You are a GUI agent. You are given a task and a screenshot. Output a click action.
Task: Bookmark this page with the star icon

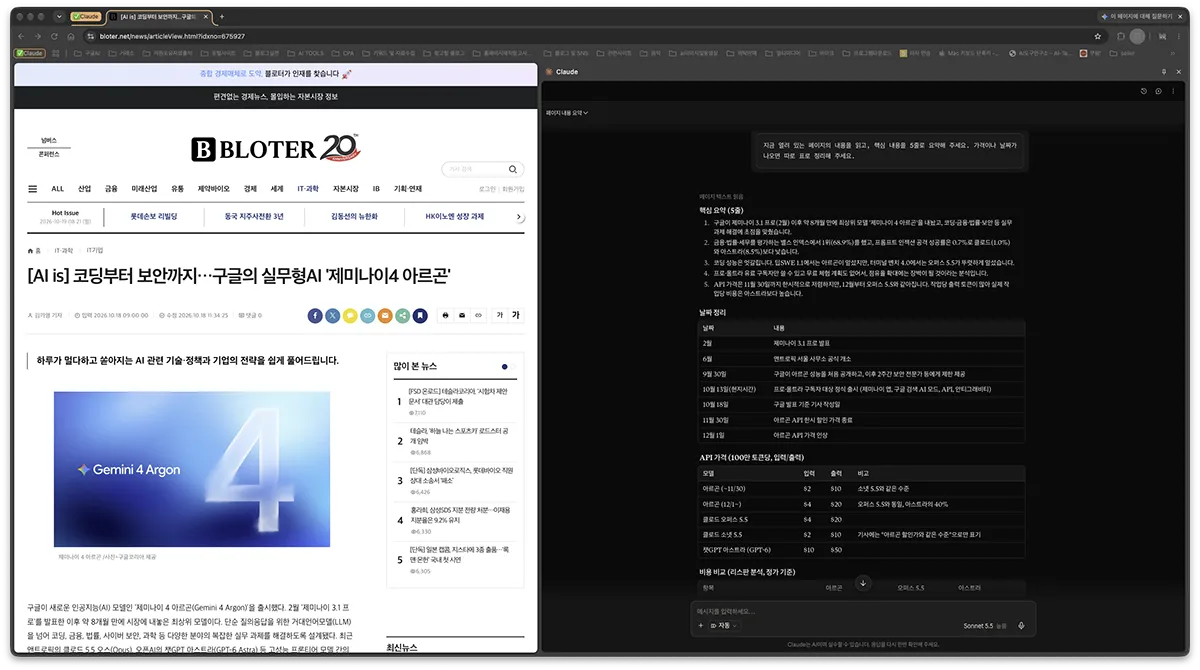[1097, 36]
